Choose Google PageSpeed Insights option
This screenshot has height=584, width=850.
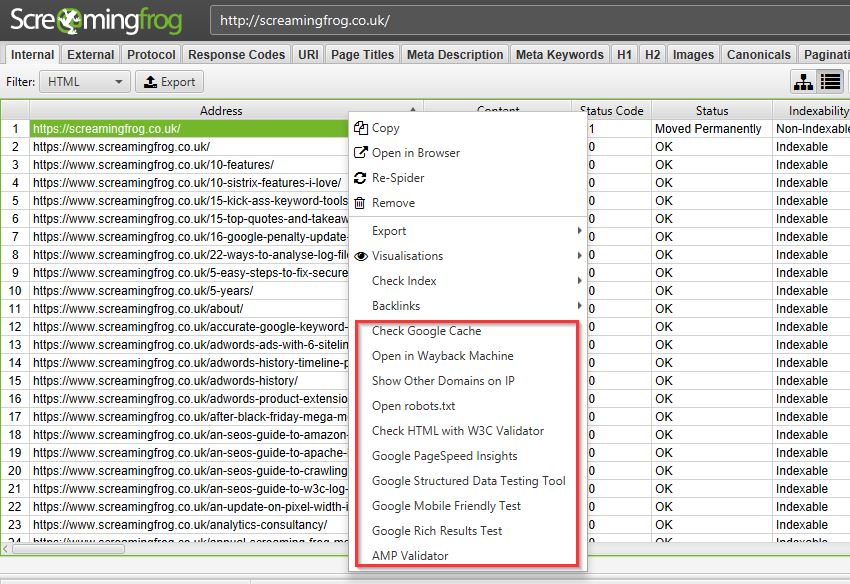click(444, 456)
